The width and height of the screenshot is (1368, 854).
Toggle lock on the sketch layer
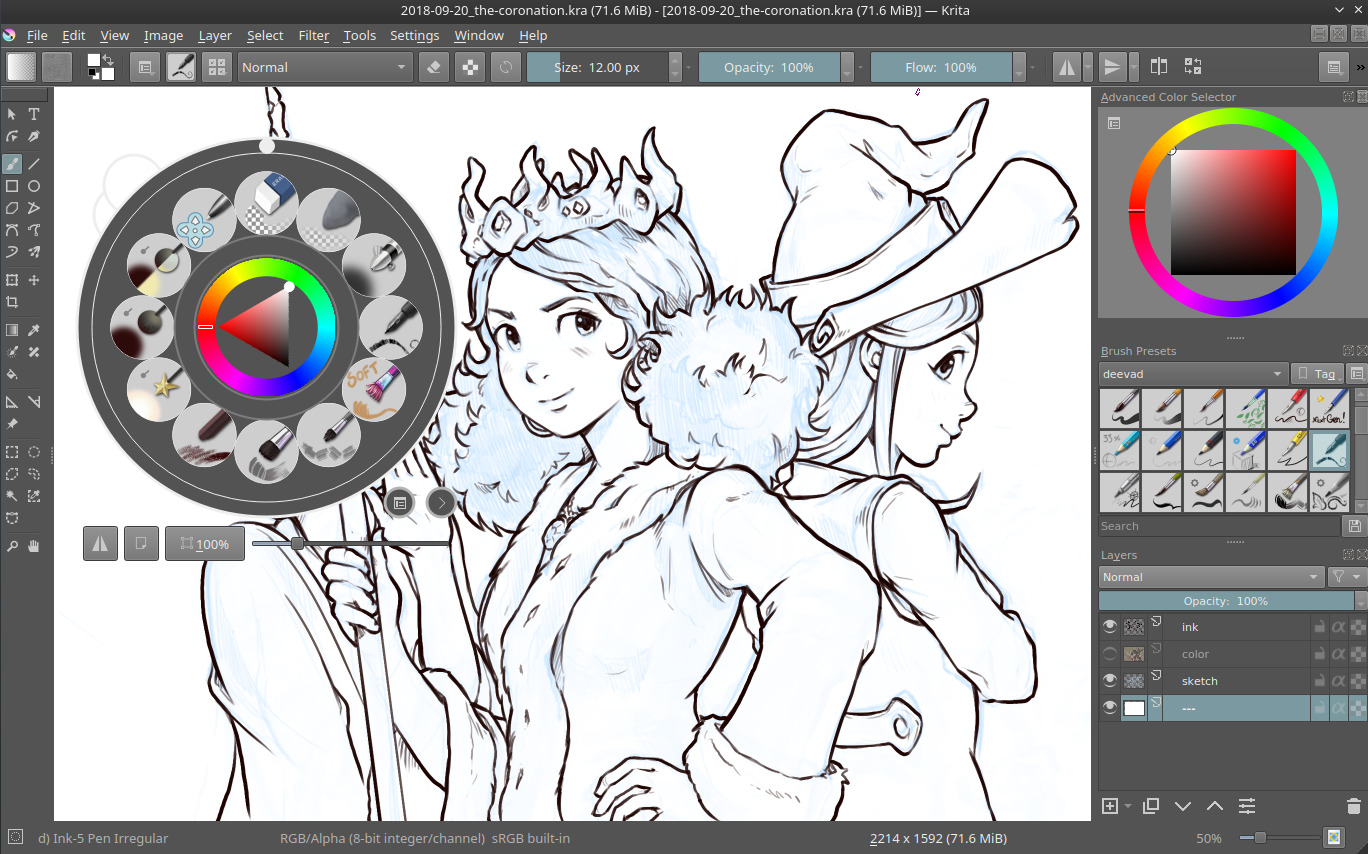1319,681
